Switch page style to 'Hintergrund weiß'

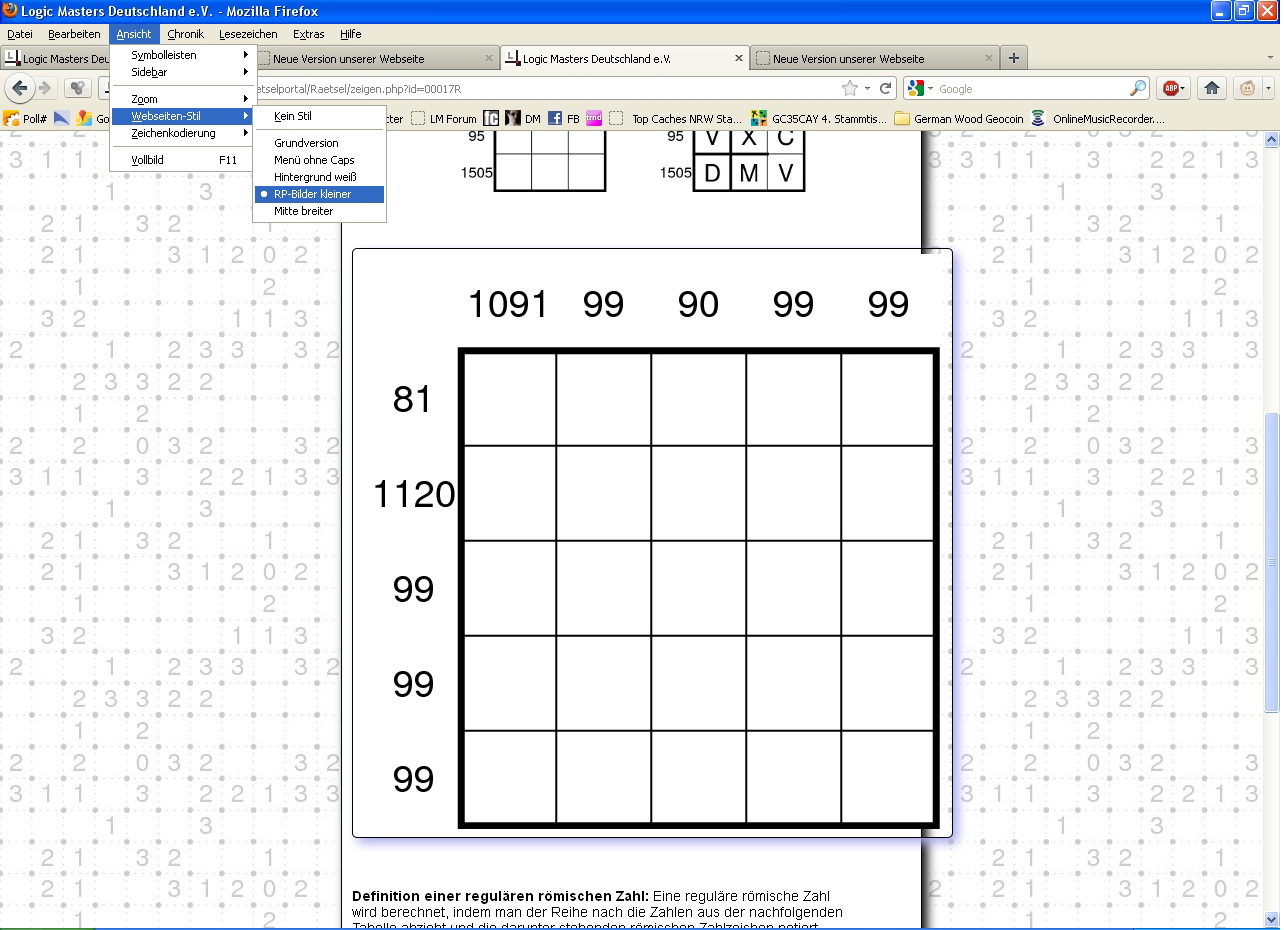[315, 177]
